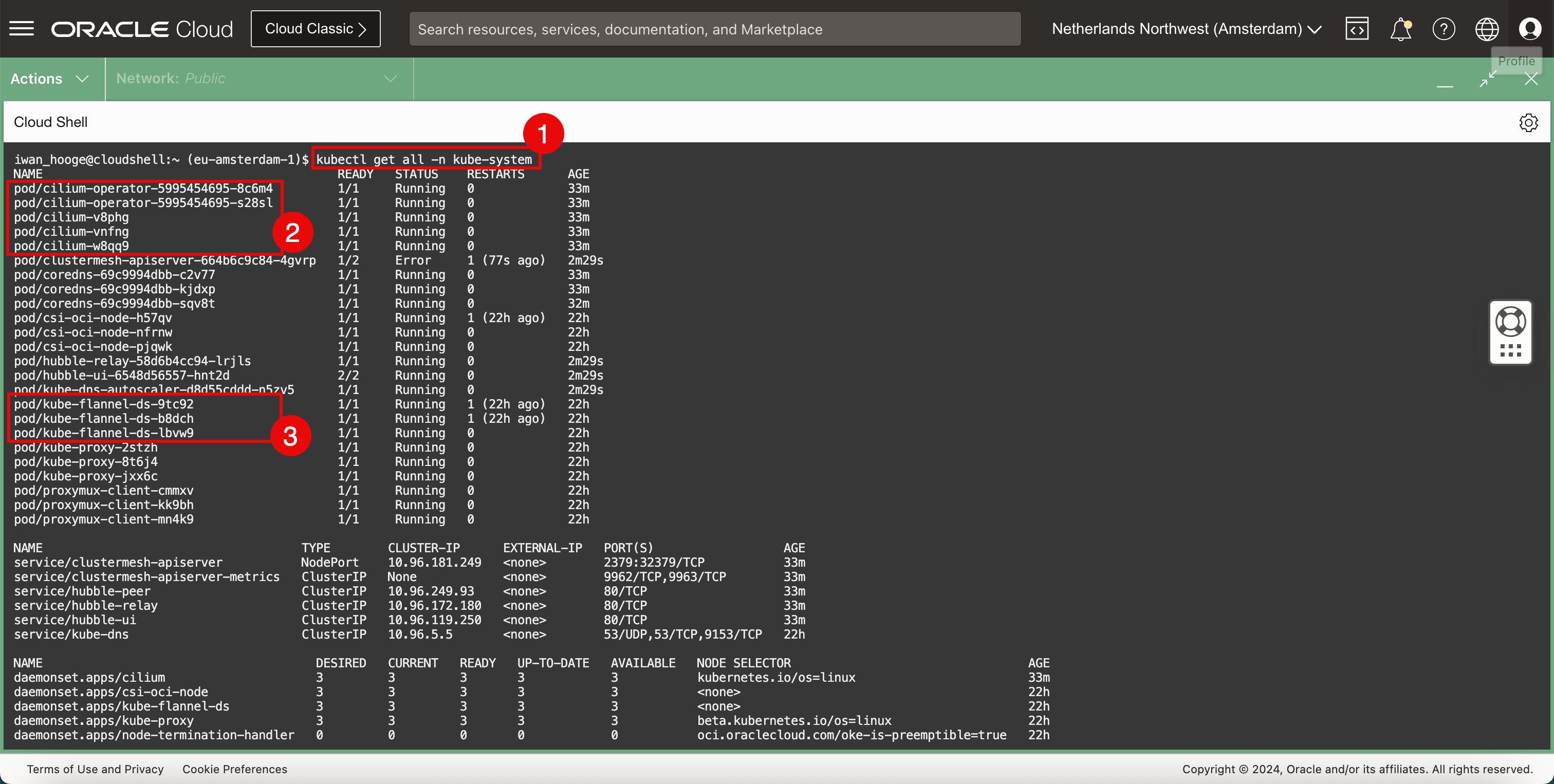
Task: Open the hamburger navigation menu
Action: (22, 28)
